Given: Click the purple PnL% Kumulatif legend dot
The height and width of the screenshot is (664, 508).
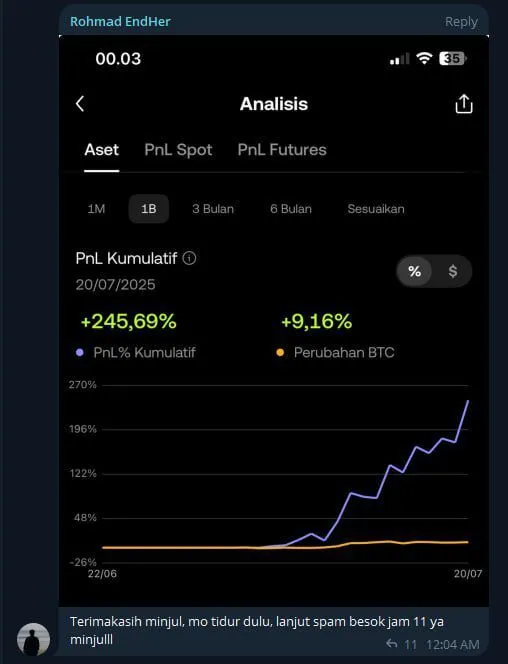Looking at the screenshot, I should pyautogui.click(x=80, y=352).
